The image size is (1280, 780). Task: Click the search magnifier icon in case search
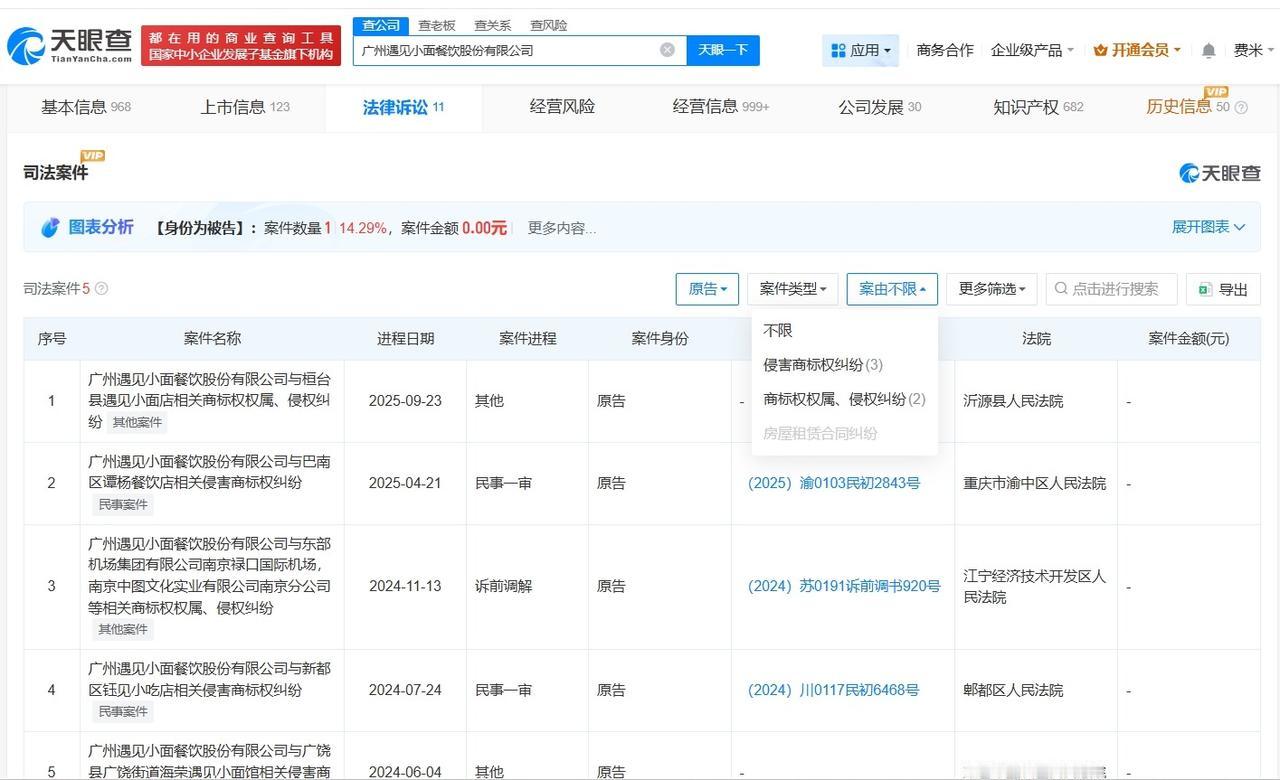coord(1062,289)
